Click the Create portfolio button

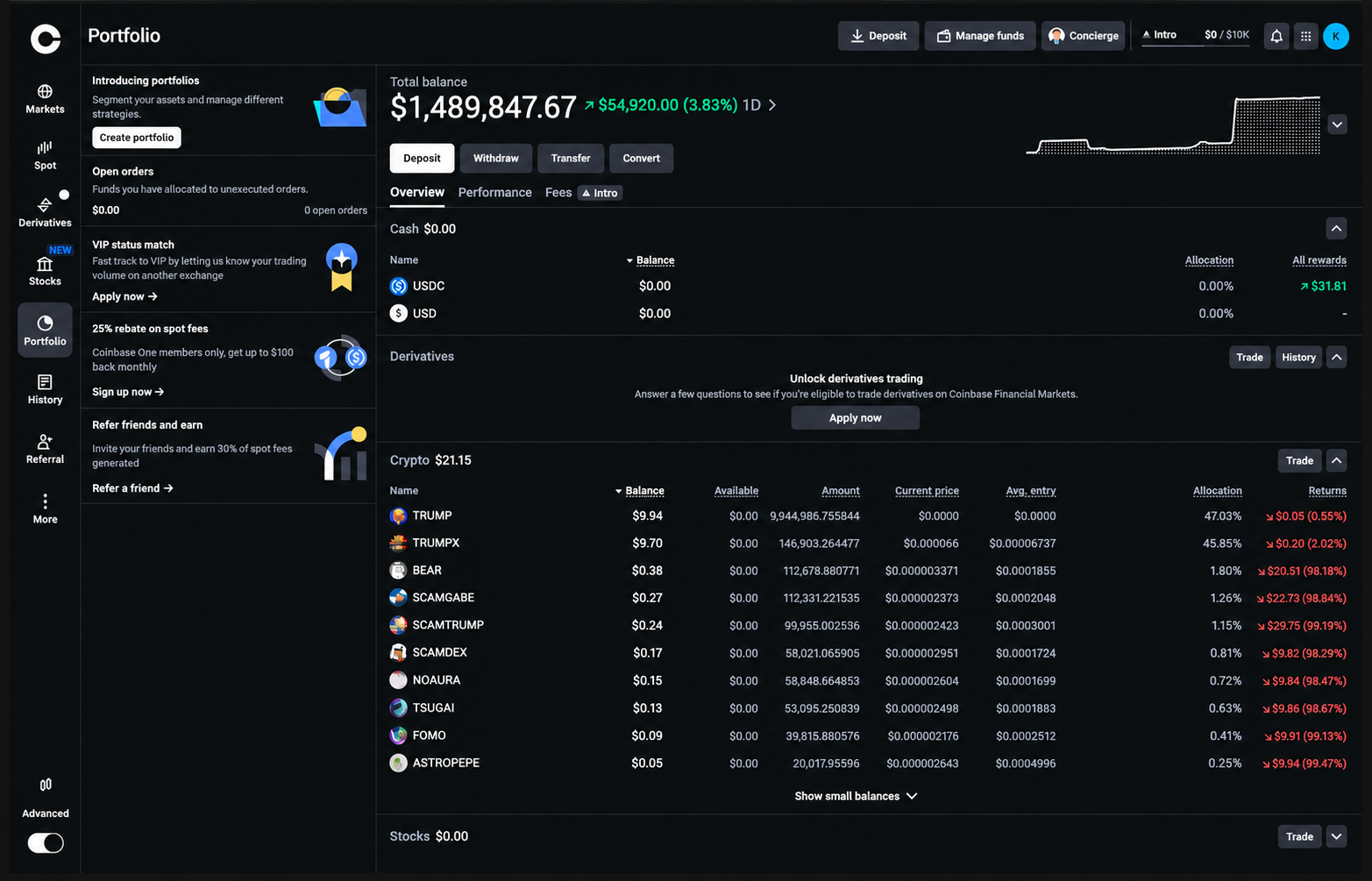tap(136, 138)
